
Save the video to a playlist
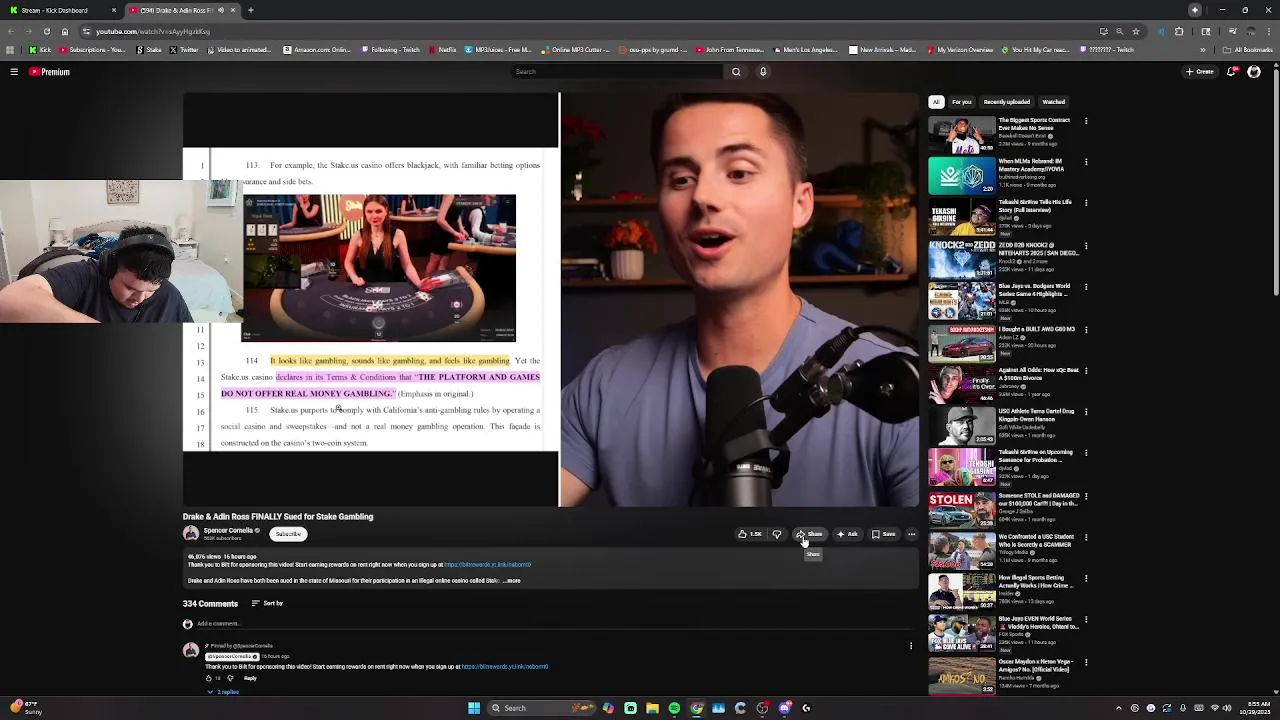click(883, 534)
